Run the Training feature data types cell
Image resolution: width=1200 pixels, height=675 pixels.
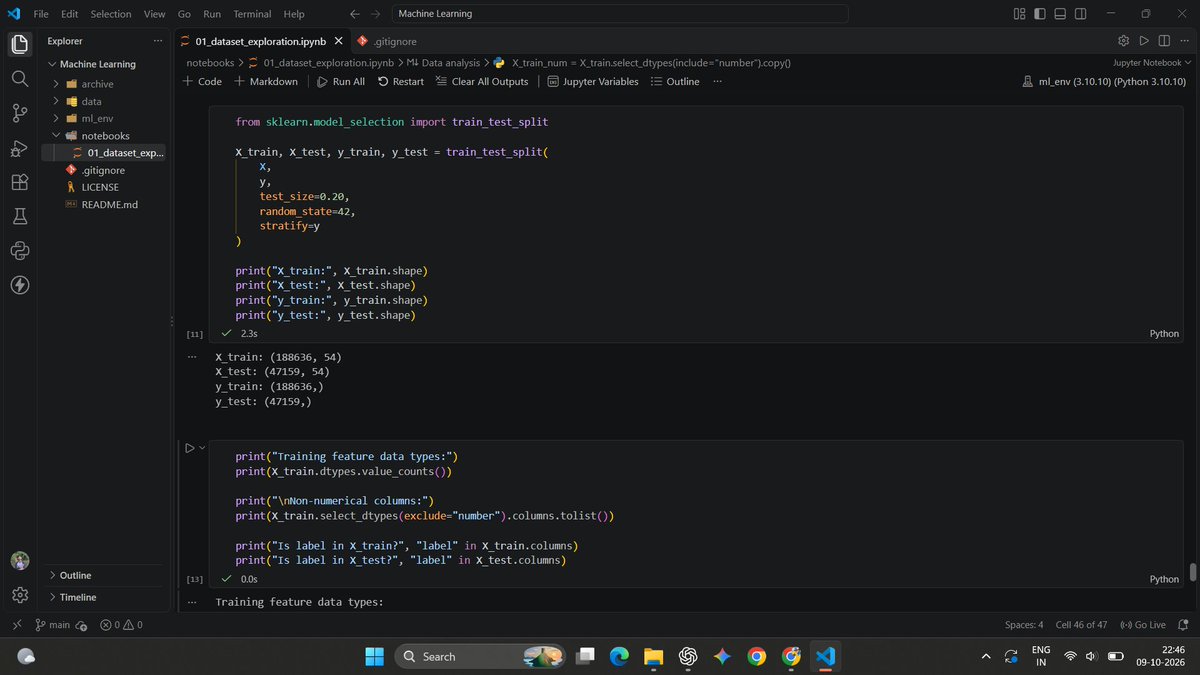coord(189,448)
